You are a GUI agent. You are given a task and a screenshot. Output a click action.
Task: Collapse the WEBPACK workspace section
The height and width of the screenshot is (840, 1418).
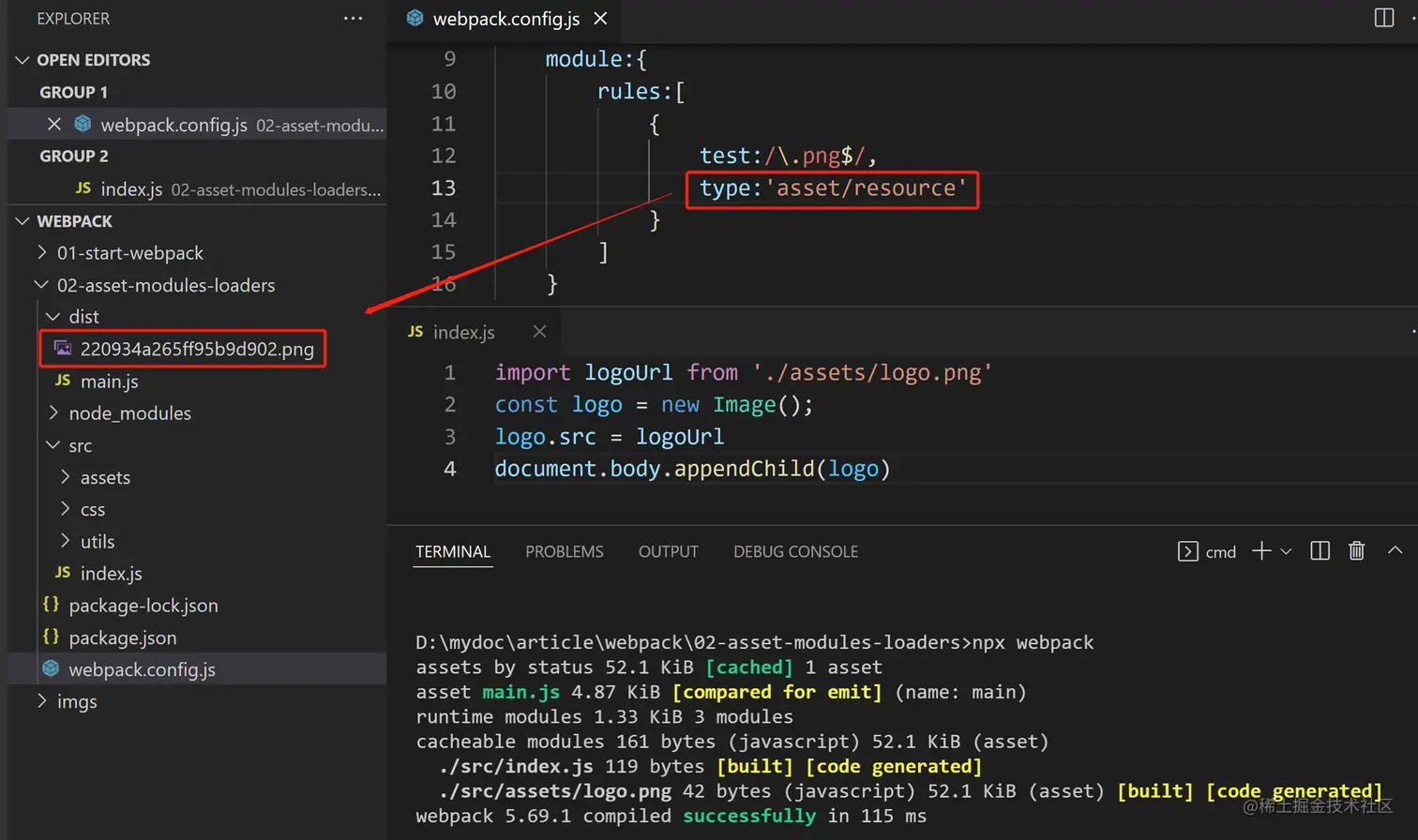tap(23, 221)
